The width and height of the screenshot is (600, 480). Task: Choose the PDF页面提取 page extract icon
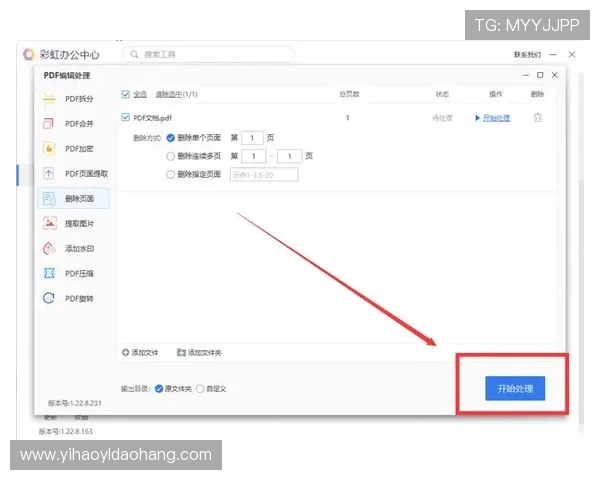[x=49, y=173]
